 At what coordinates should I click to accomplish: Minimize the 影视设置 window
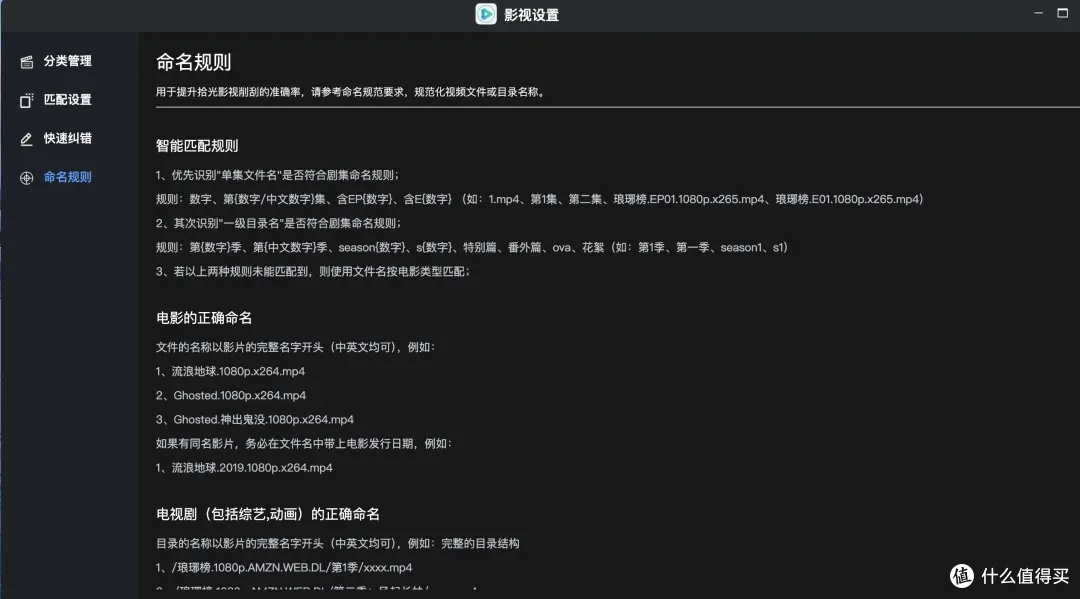click(1038, 13)
